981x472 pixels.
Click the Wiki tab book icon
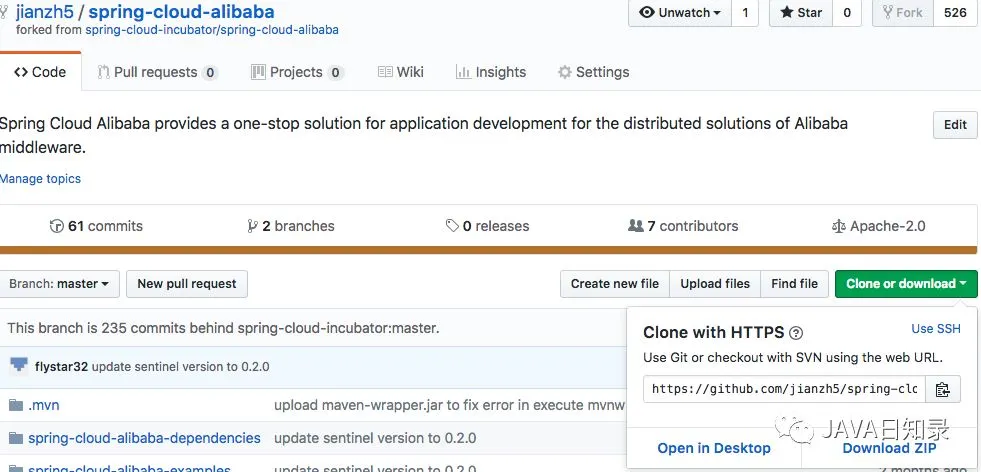point(385,72)
